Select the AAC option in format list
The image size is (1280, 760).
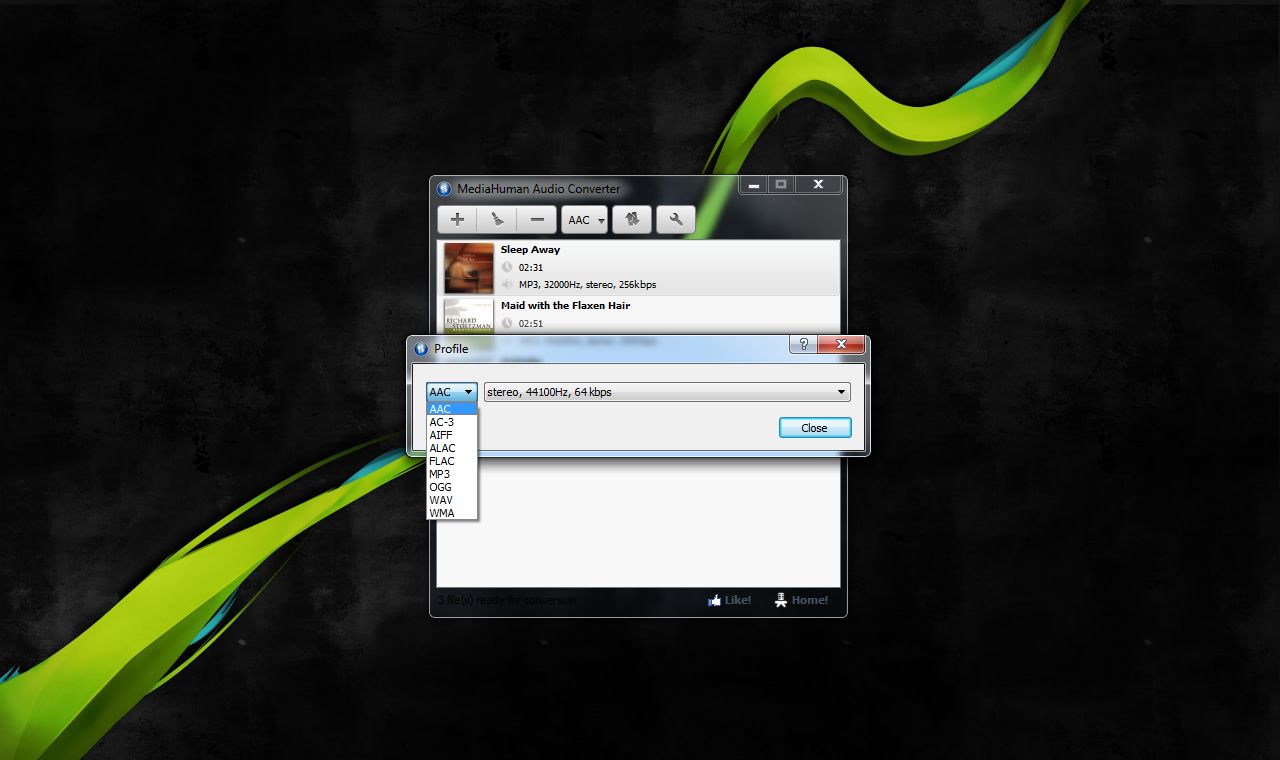tap(452, 409)
